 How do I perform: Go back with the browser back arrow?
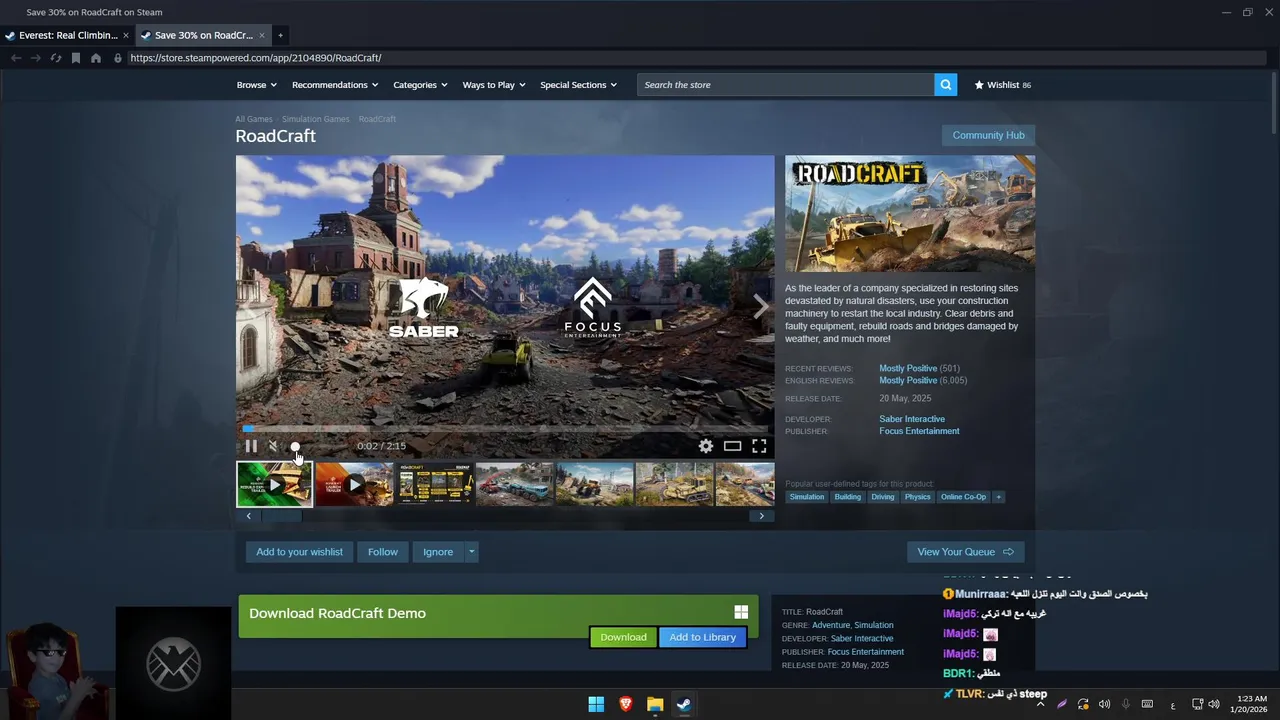pos(16,58)
